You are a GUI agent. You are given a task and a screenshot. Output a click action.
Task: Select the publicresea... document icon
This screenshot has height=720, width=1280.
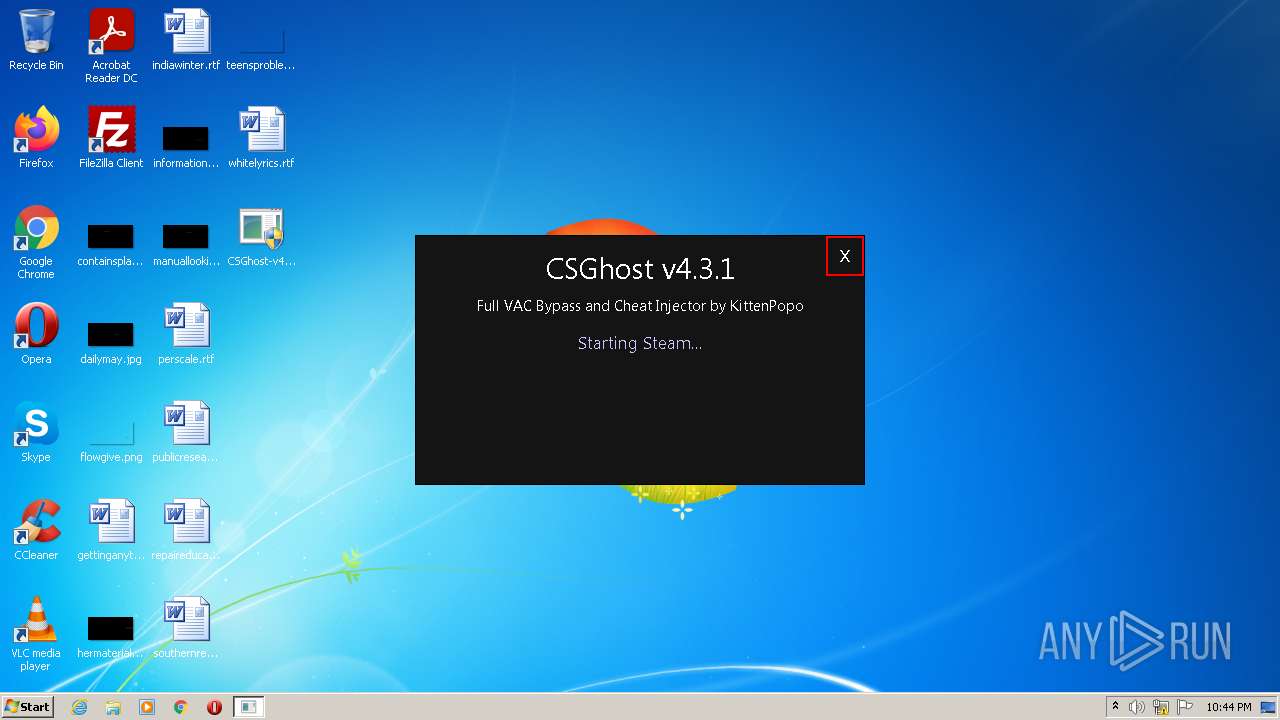tap(186, 432)
